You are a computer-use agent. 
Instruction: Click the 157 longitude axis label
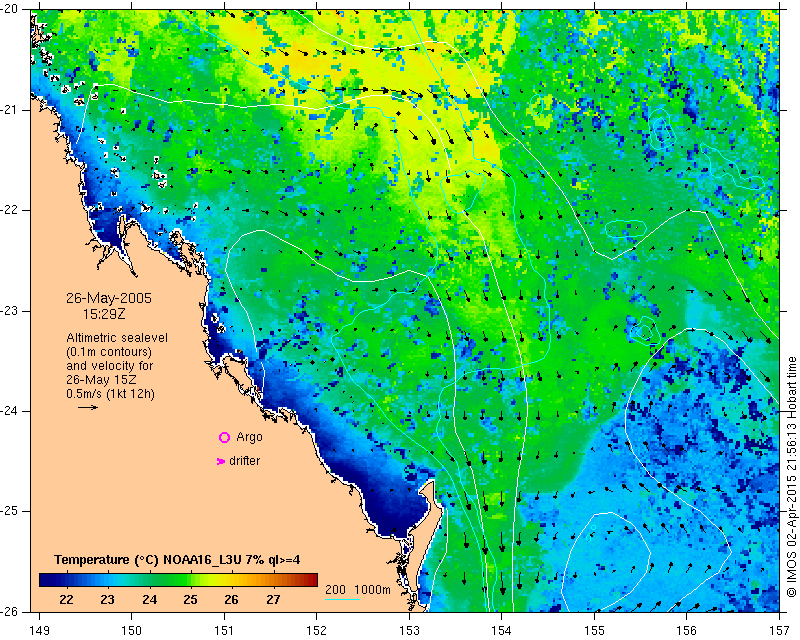(780, 631)
